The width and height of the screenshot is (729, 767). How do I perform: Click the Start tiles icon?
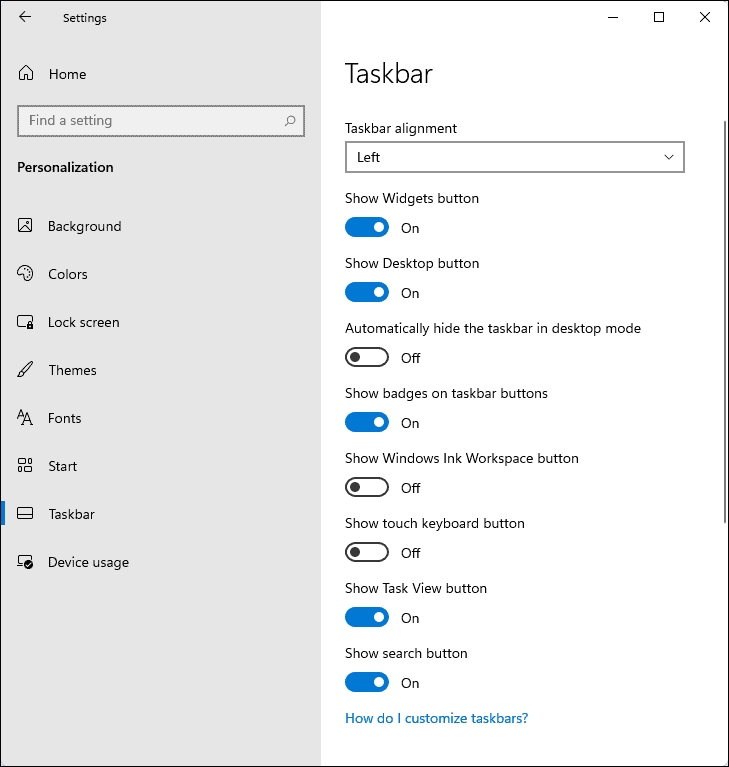click(25, 465)
